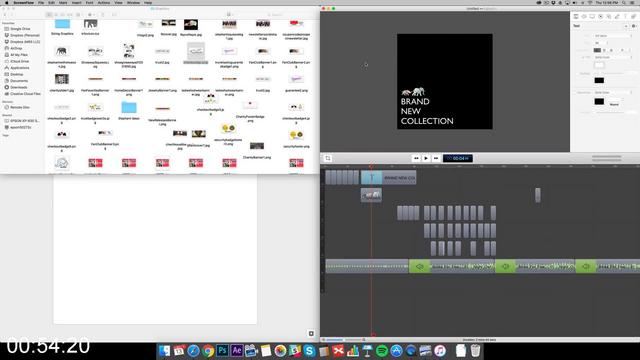Open the Mark menu
The image size is (640, 360).
[63, 2]
